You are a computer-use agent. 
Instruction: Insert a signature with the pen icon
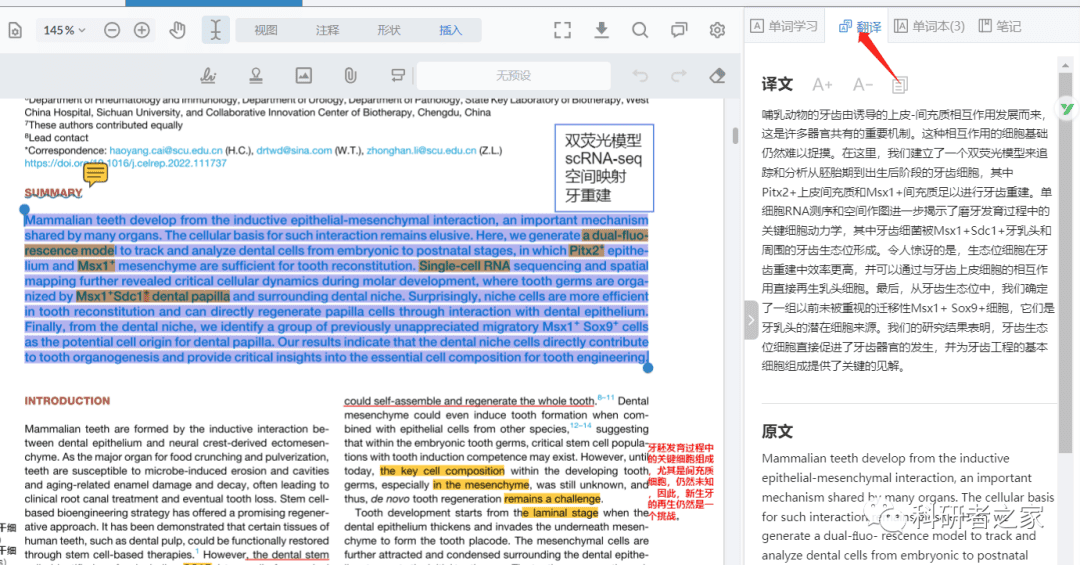208,75
